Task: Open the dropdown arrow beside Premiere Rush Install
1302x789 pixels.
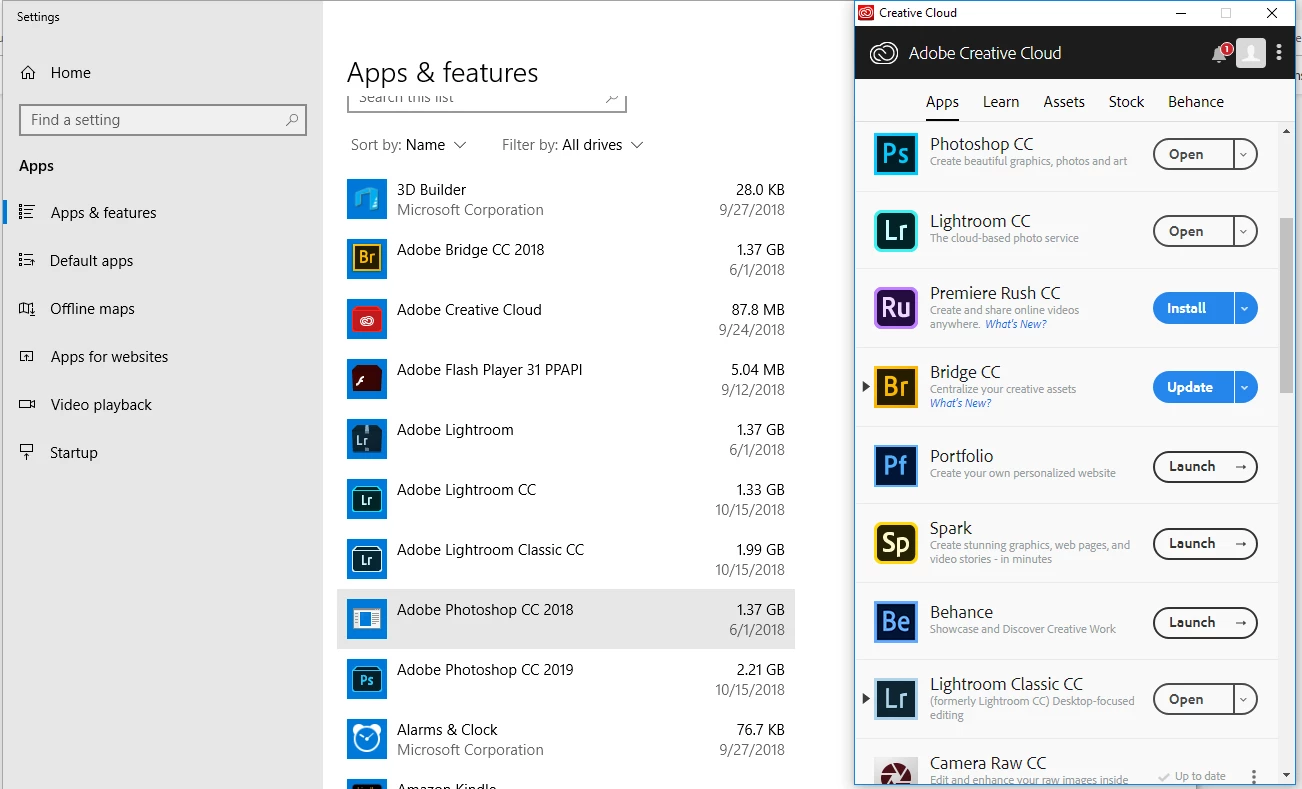Action: [1245, 308]
